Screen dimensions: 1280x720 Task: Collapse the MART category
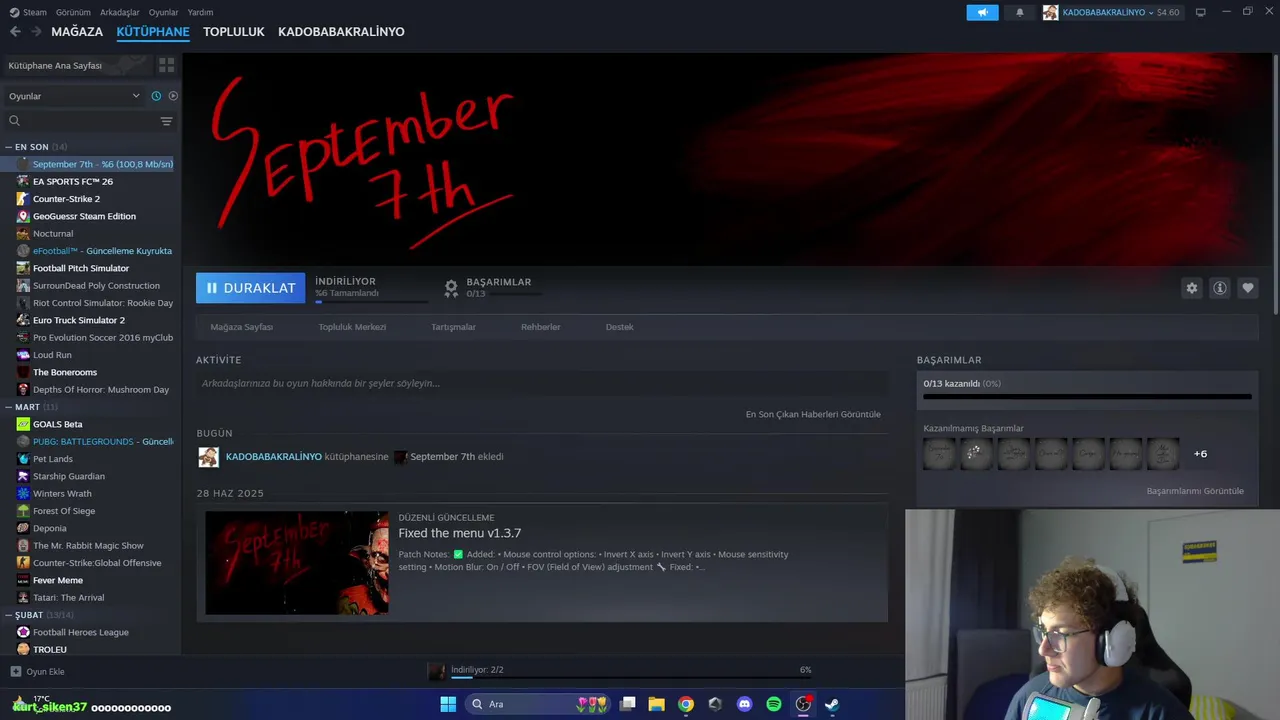tap(8, 407)
